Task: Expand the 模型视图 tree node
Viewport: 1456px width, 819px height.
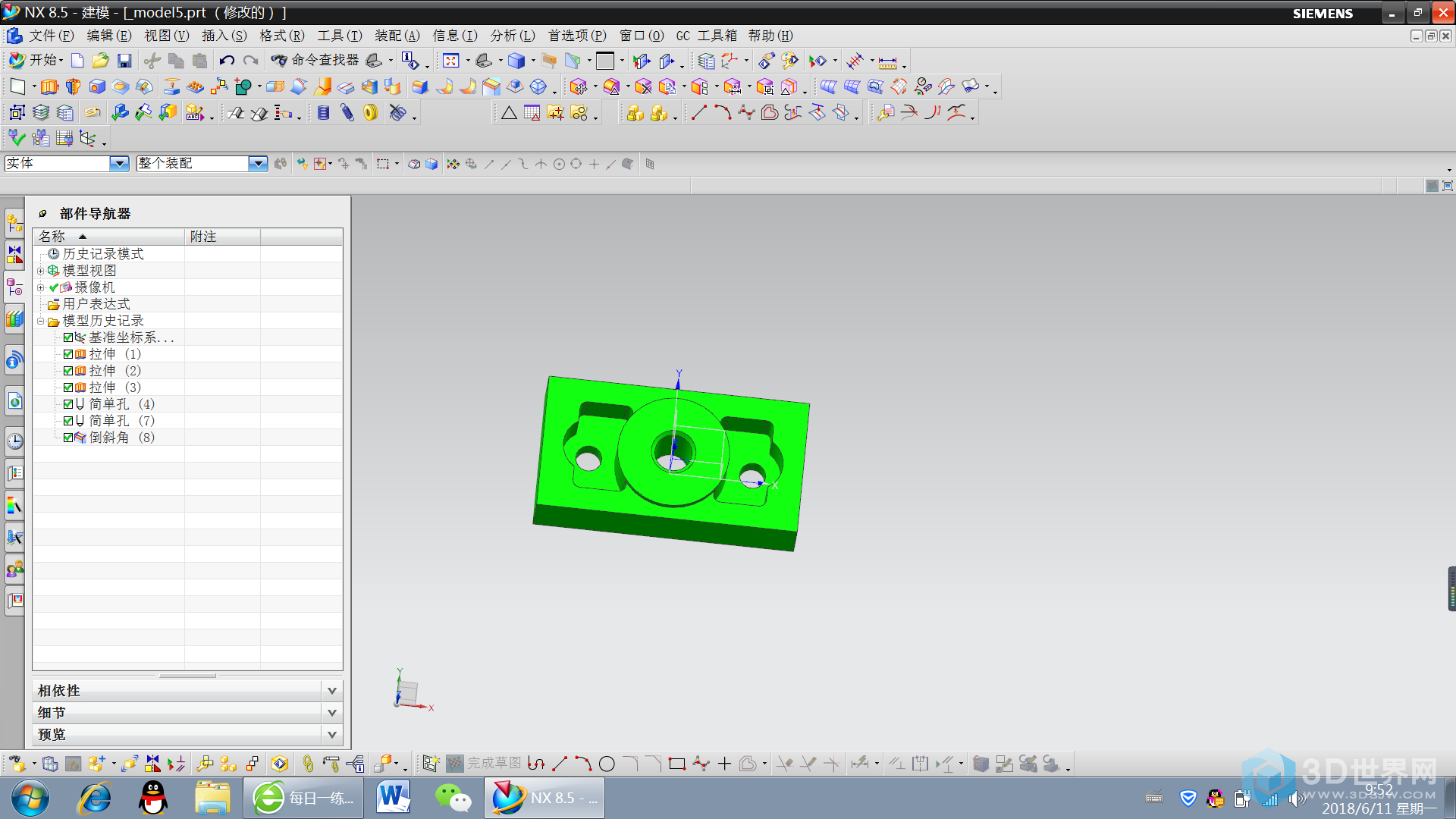Action: click(x=41, y=271)
